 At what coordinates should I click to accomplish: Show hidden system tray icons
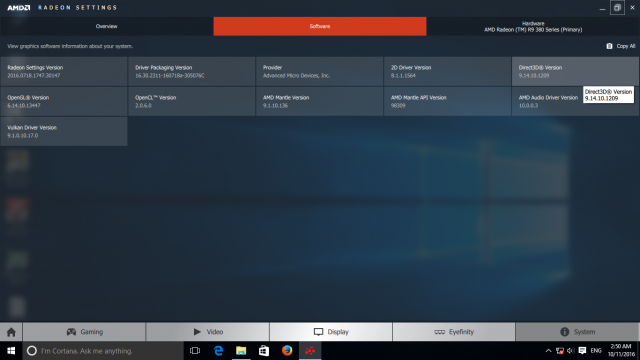click(x=549, y=351)
